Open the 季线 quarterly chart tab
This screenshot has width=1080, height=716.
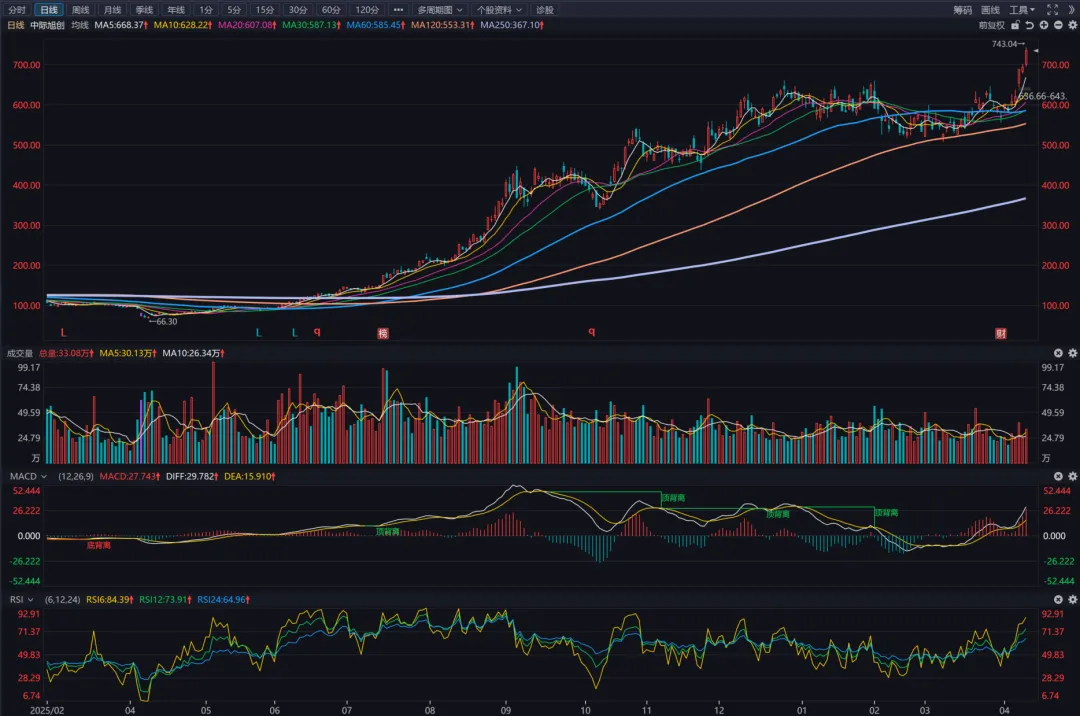coord(144,10)
